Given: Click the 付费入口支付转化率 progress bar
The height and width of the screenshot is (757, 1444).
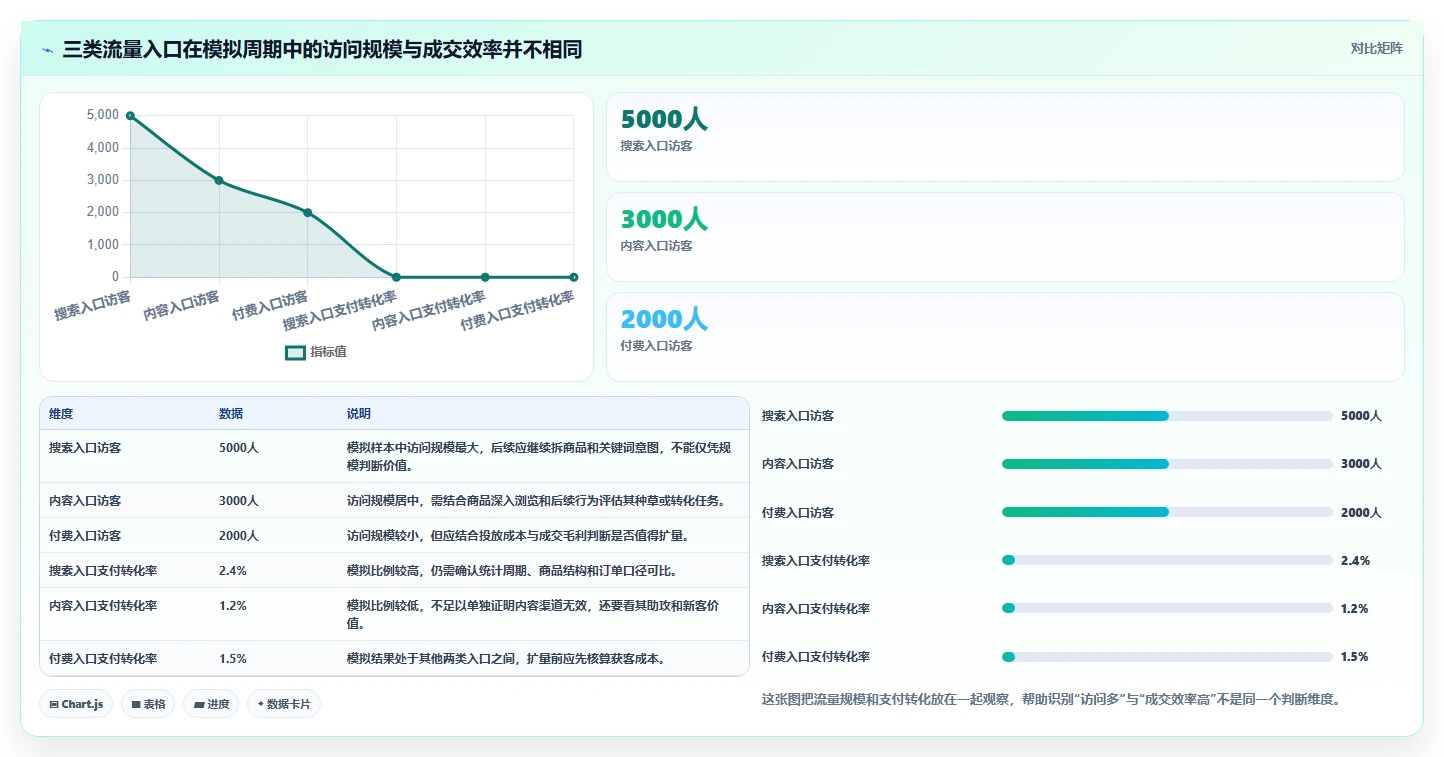Looking at the screenshot, I should 1167,657.
